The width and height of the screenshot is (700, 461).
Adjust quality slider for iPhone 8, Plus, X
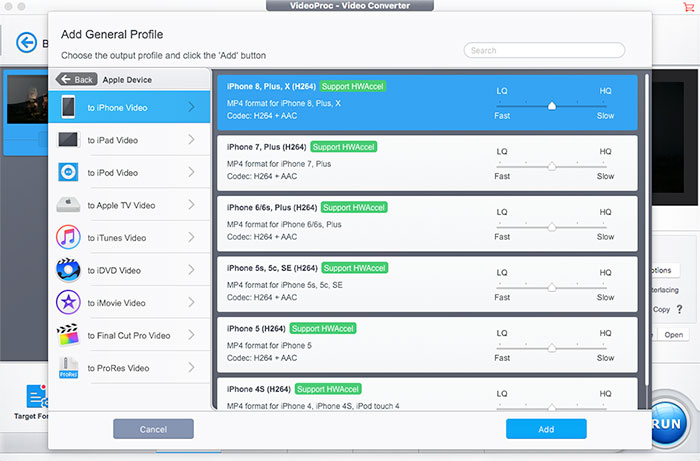(552, 106)
